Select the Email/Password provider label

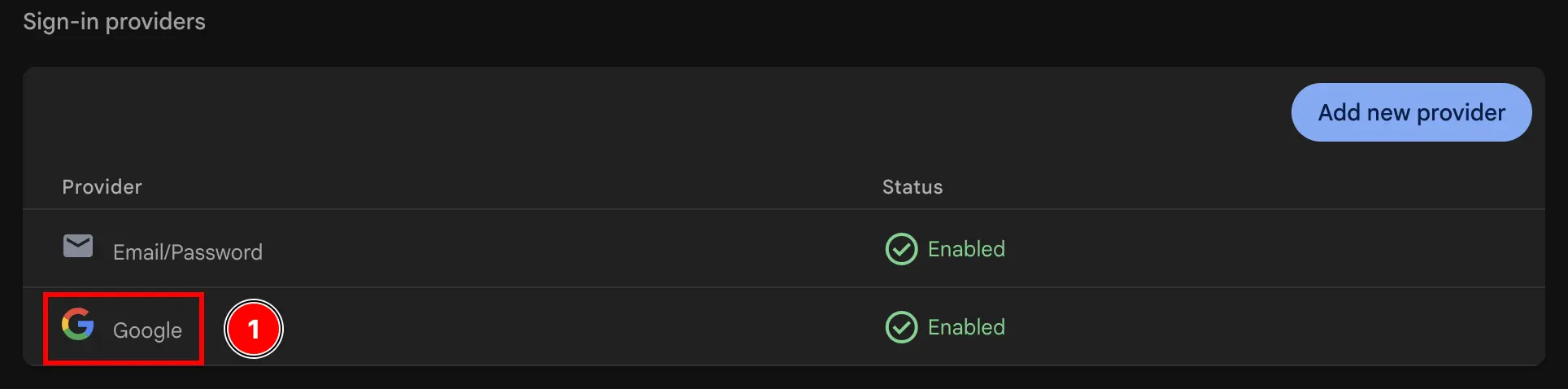[x=187, y=252]
